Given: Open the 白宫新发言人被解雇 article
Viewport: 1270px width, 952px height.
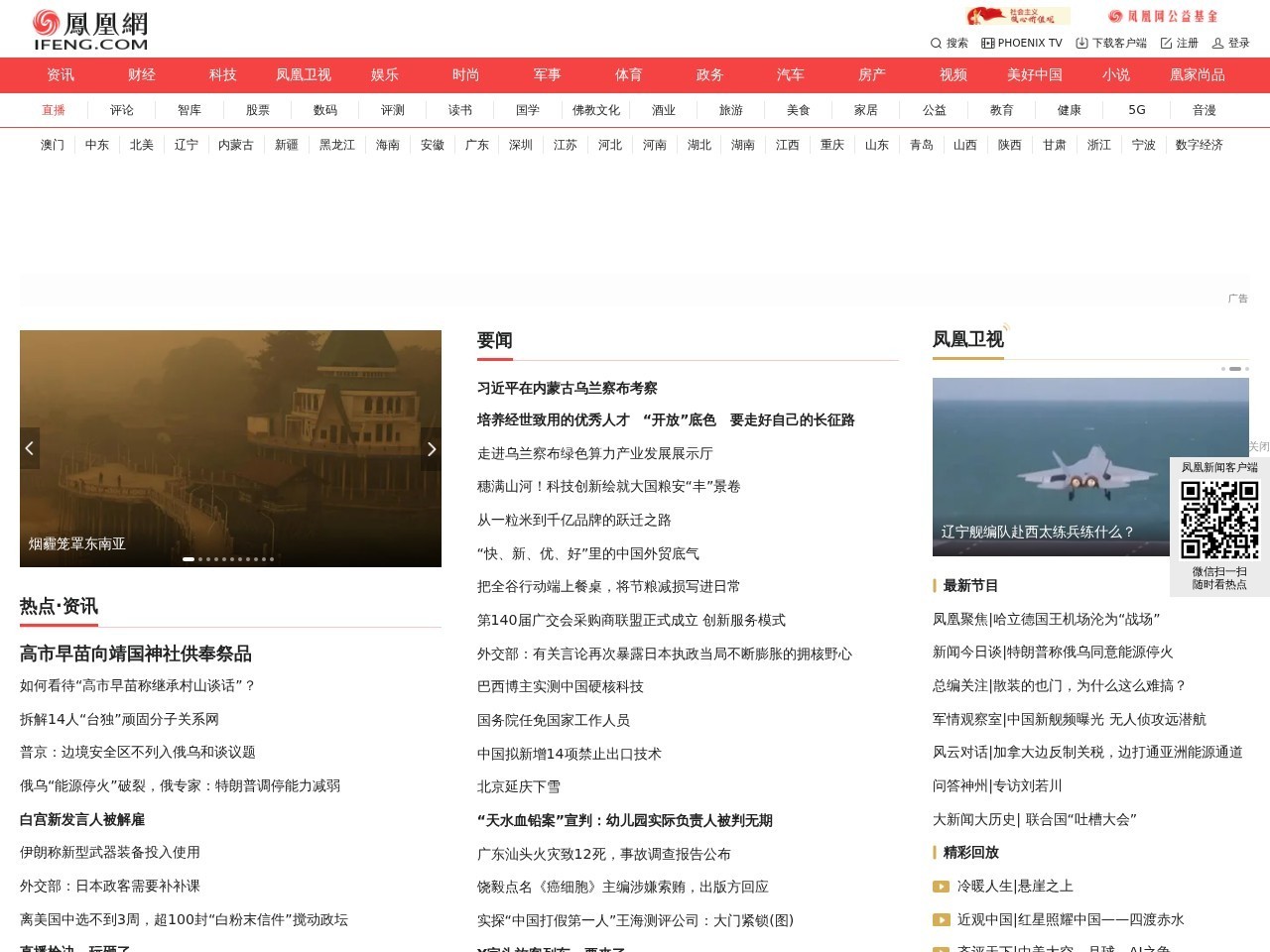Looking at the screenshot, I should click(82, 819).
